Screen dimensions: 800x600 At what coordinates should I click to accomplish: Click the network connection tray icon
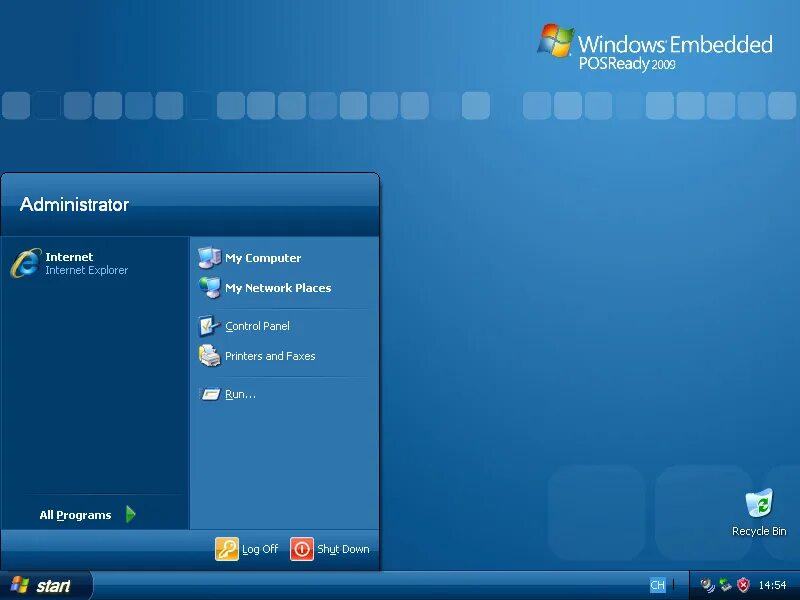coord(725,585)
